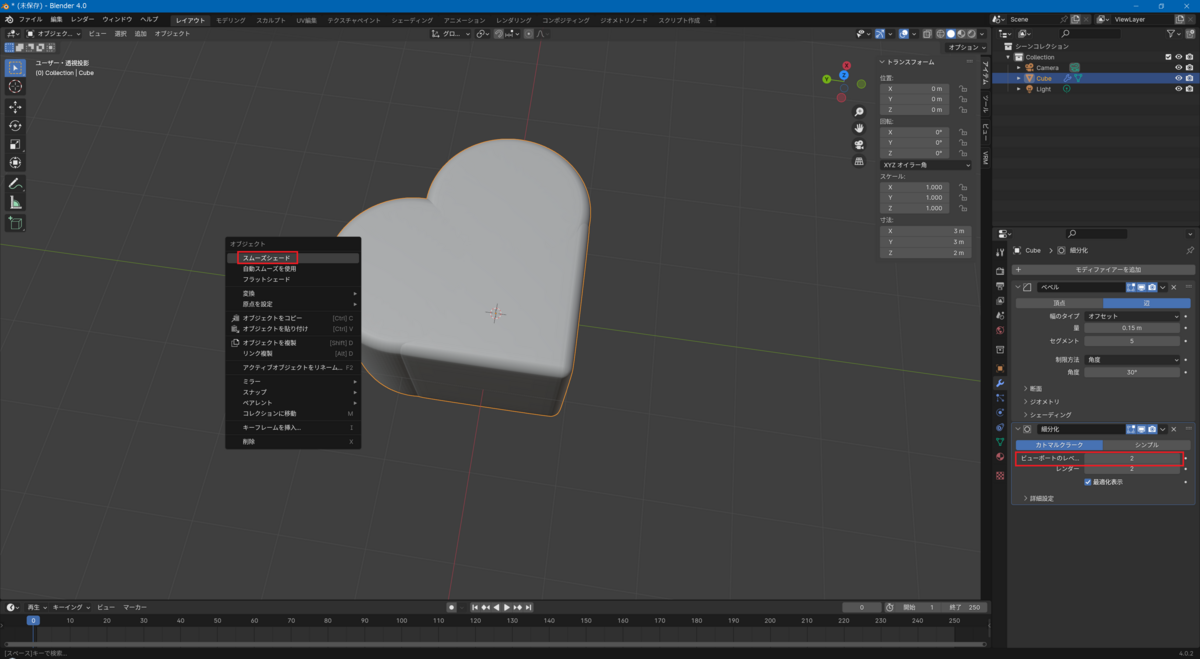This screenshot has height=659, width=1200.
Task: Open 制限方法 角度 dropdown
Action: click(x=1133, y=360)
